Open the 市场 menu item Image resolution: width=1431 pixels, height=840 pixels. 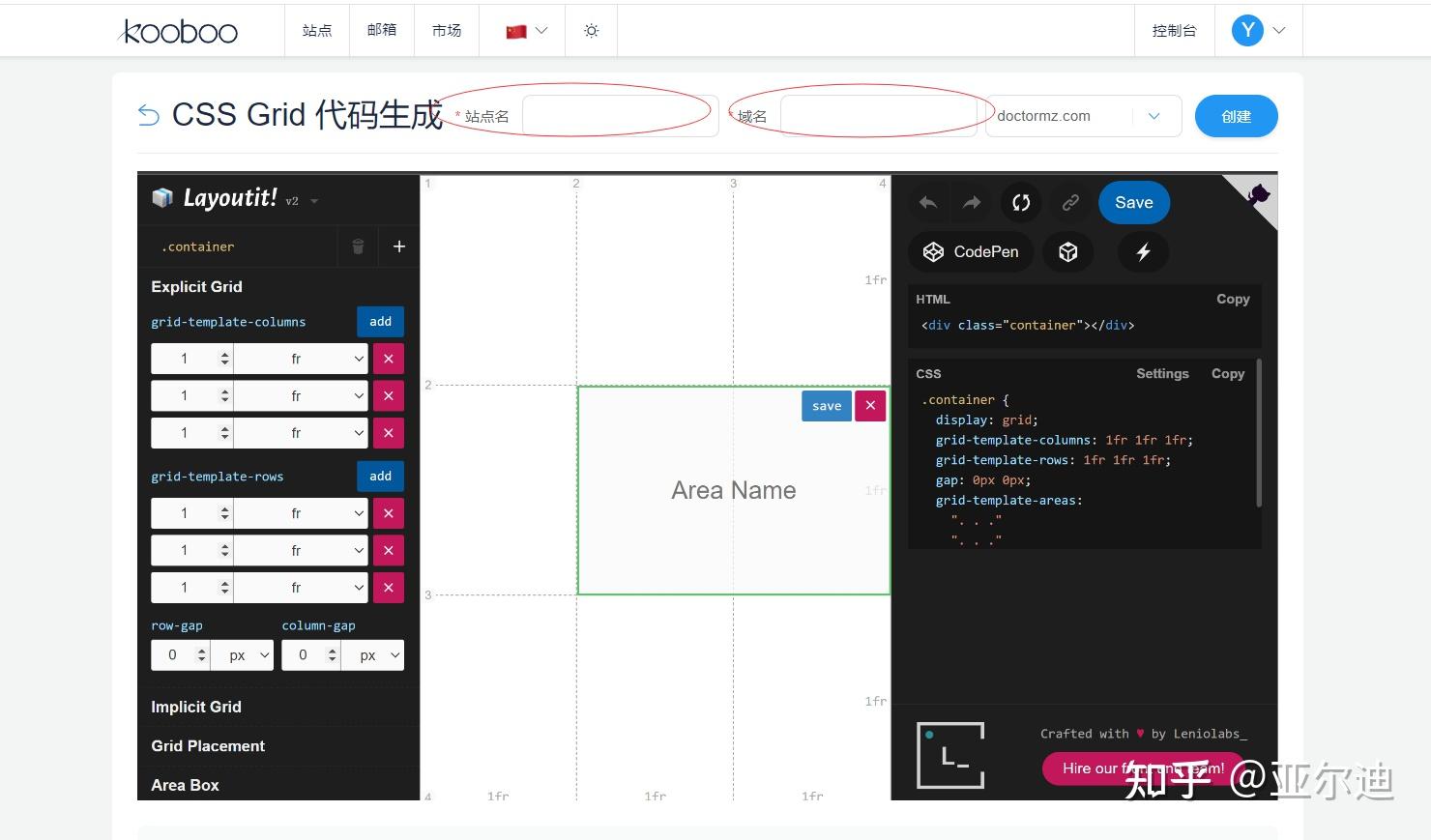click(447, 31)
